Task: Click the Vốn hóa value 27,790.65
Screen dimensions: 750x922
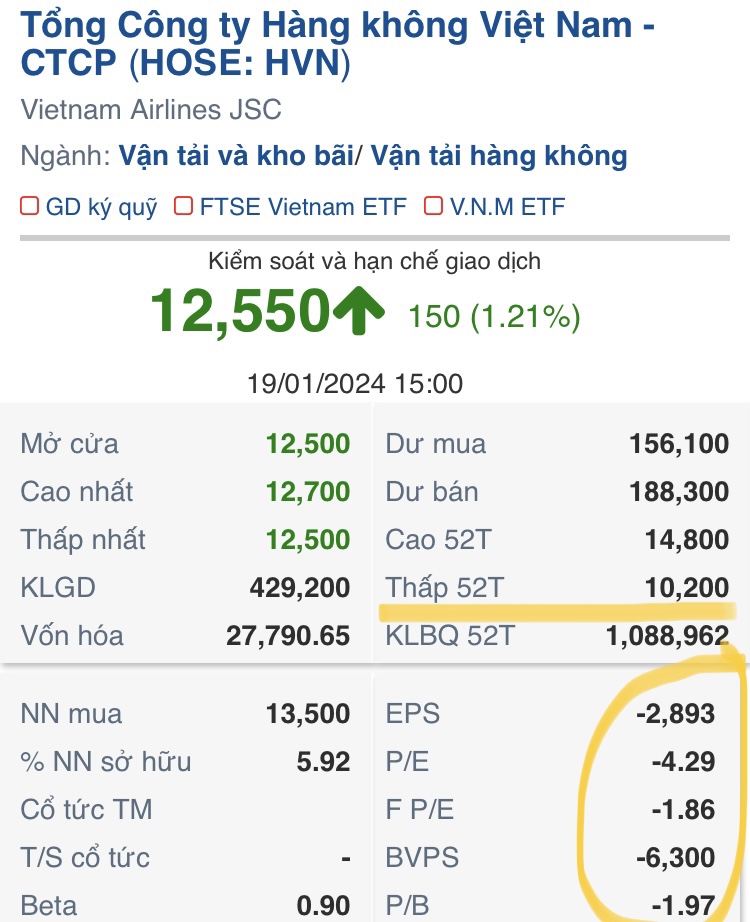Action: pos(287,635)
